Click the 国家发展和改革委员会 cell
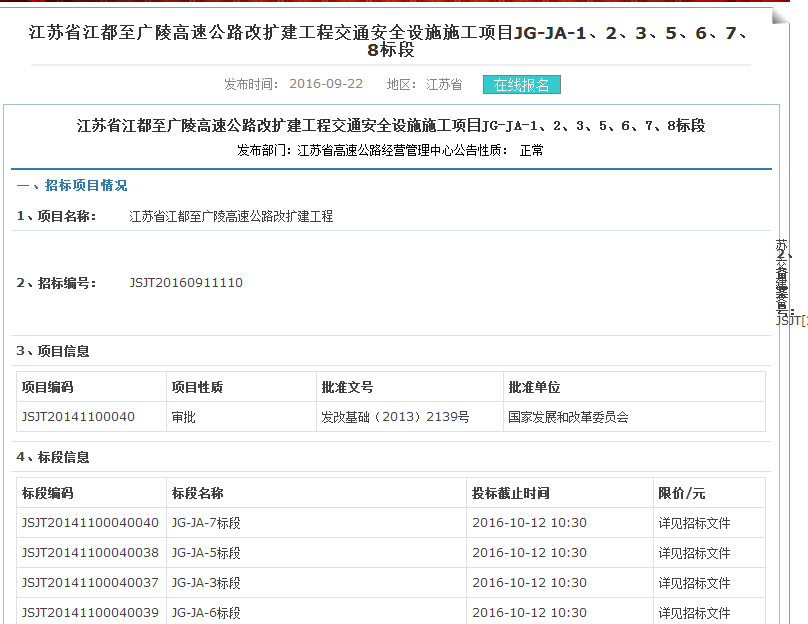Screen dimensions: 808x624 point(568,417)
